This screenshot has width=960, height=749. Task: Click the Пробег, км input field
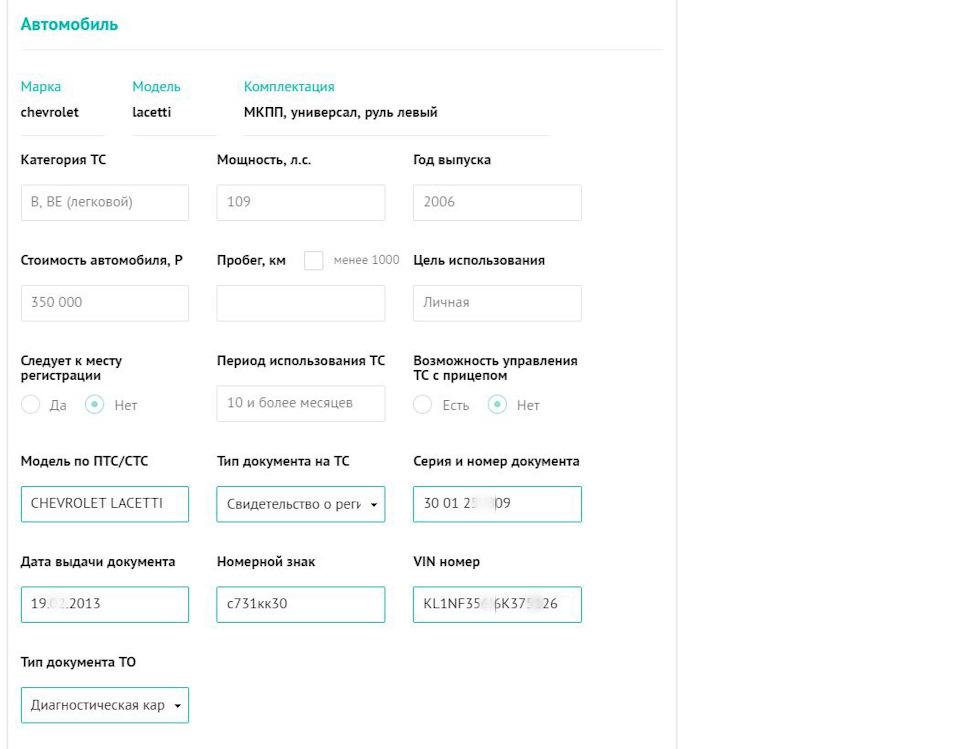pyautogui.click(x=301, y=303)
